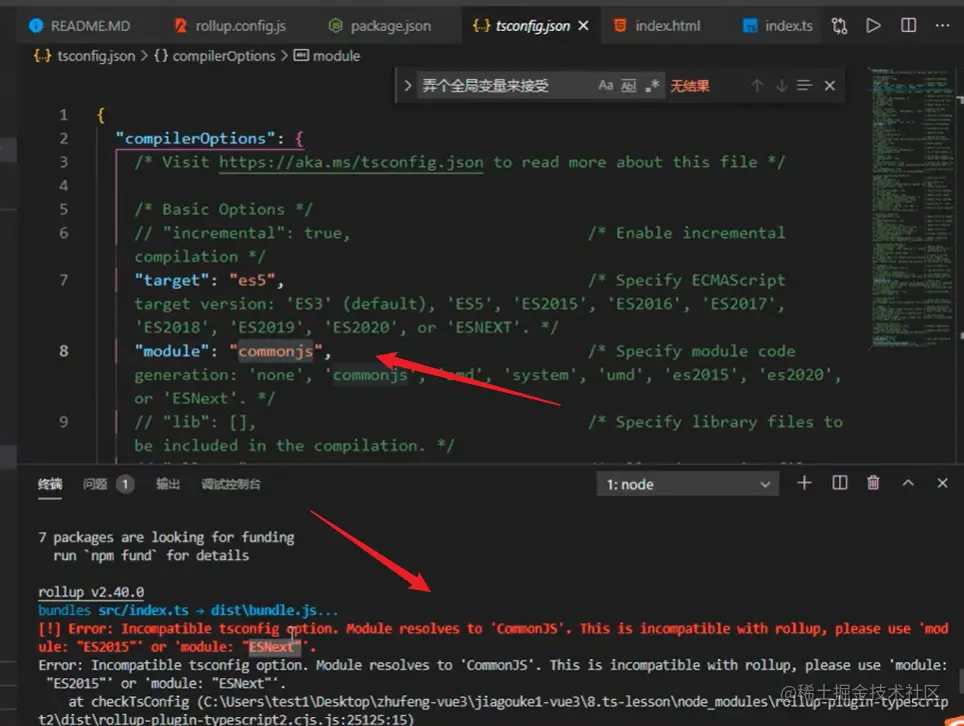The width and height of the screenshot is (964, 726).
Task: Split the terminal pane
Action: pos(839,483)
